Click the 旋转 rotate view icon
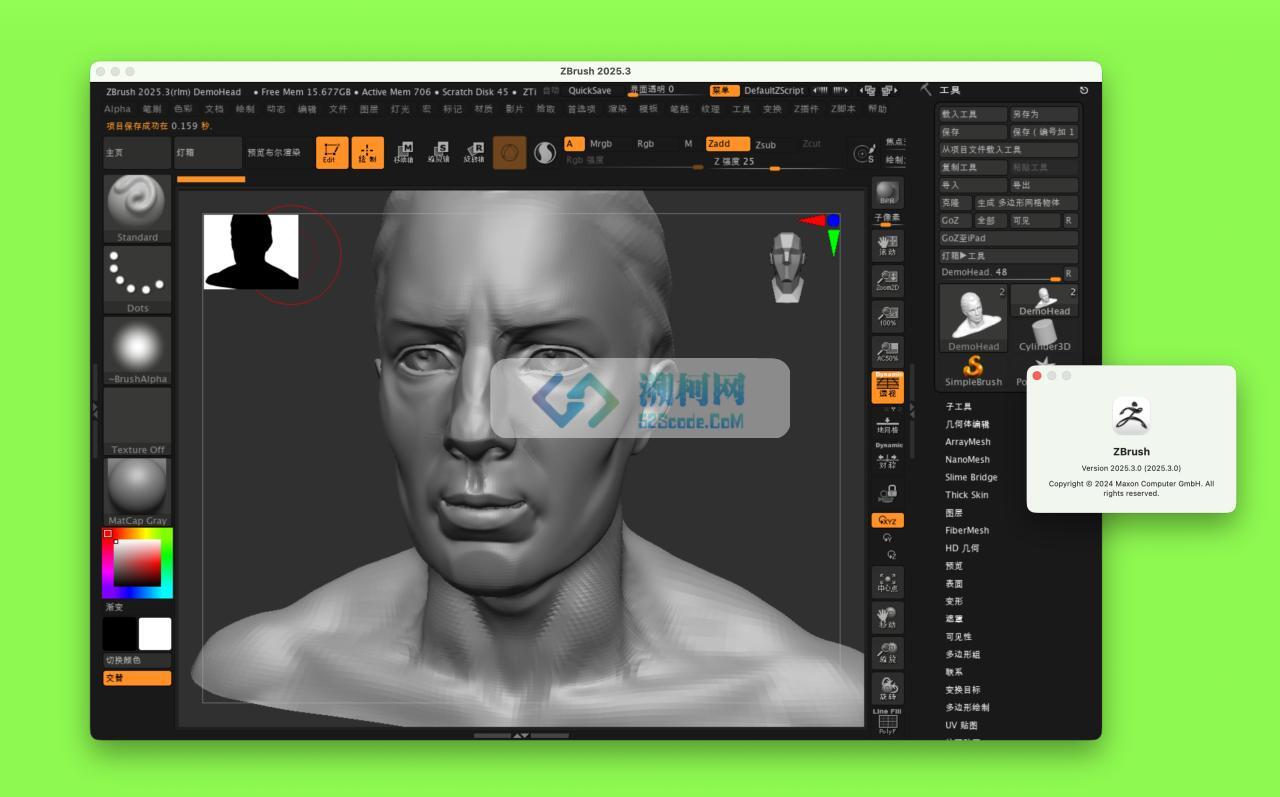 click(887, 688)
